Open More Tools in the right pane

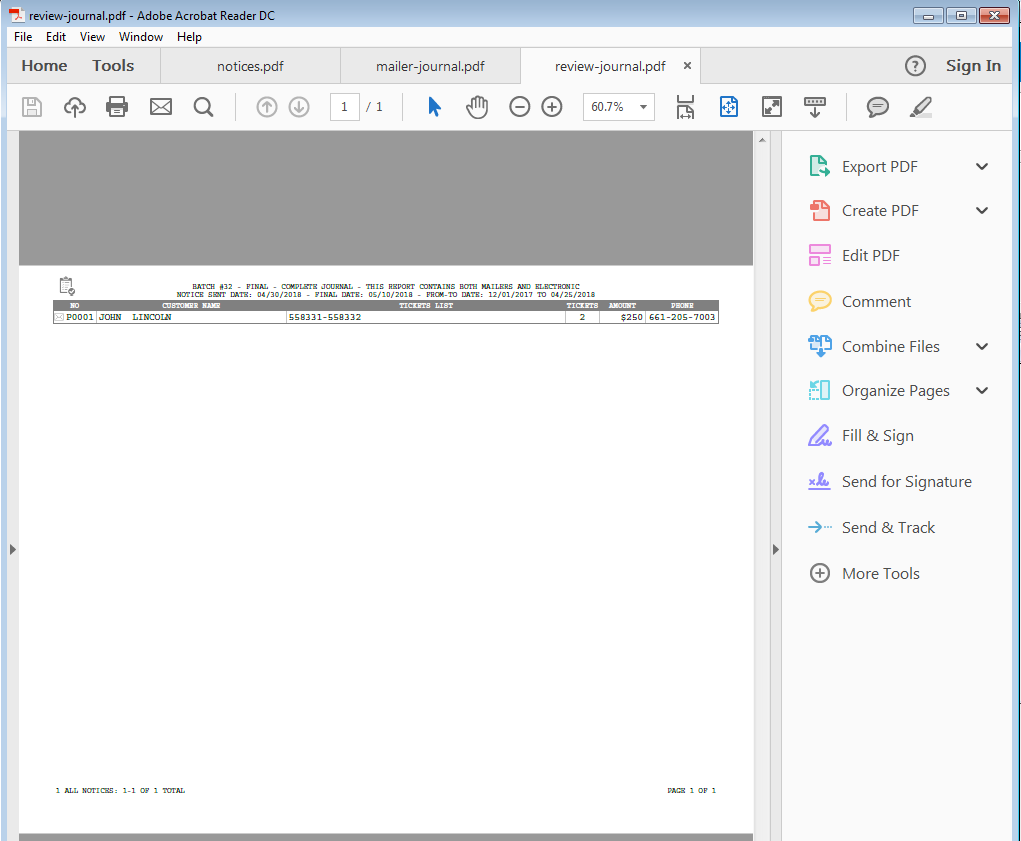[x=880, y=574]
